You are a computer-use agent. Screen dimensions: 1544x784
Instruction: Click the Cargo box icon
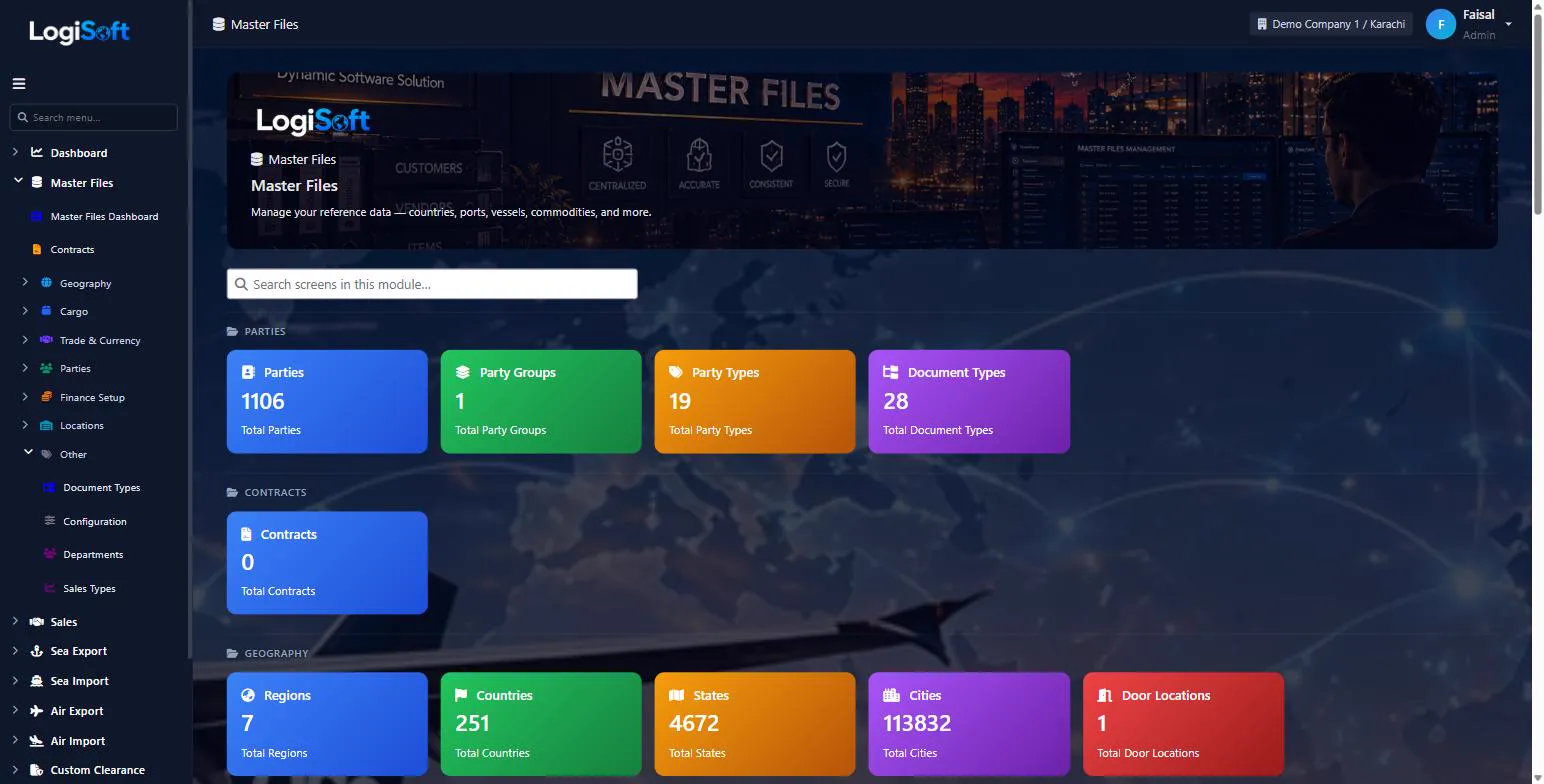coord(46,311)
